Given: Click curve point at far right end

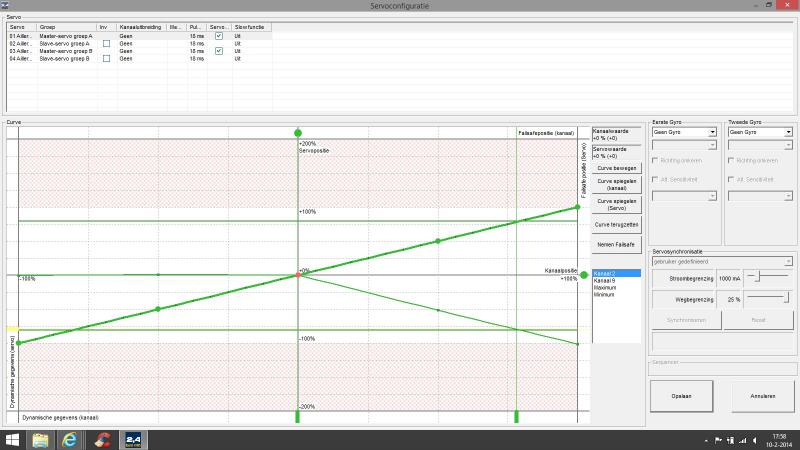Looking at the screenshot, I should pyautogui.click(x=578, y=207).
